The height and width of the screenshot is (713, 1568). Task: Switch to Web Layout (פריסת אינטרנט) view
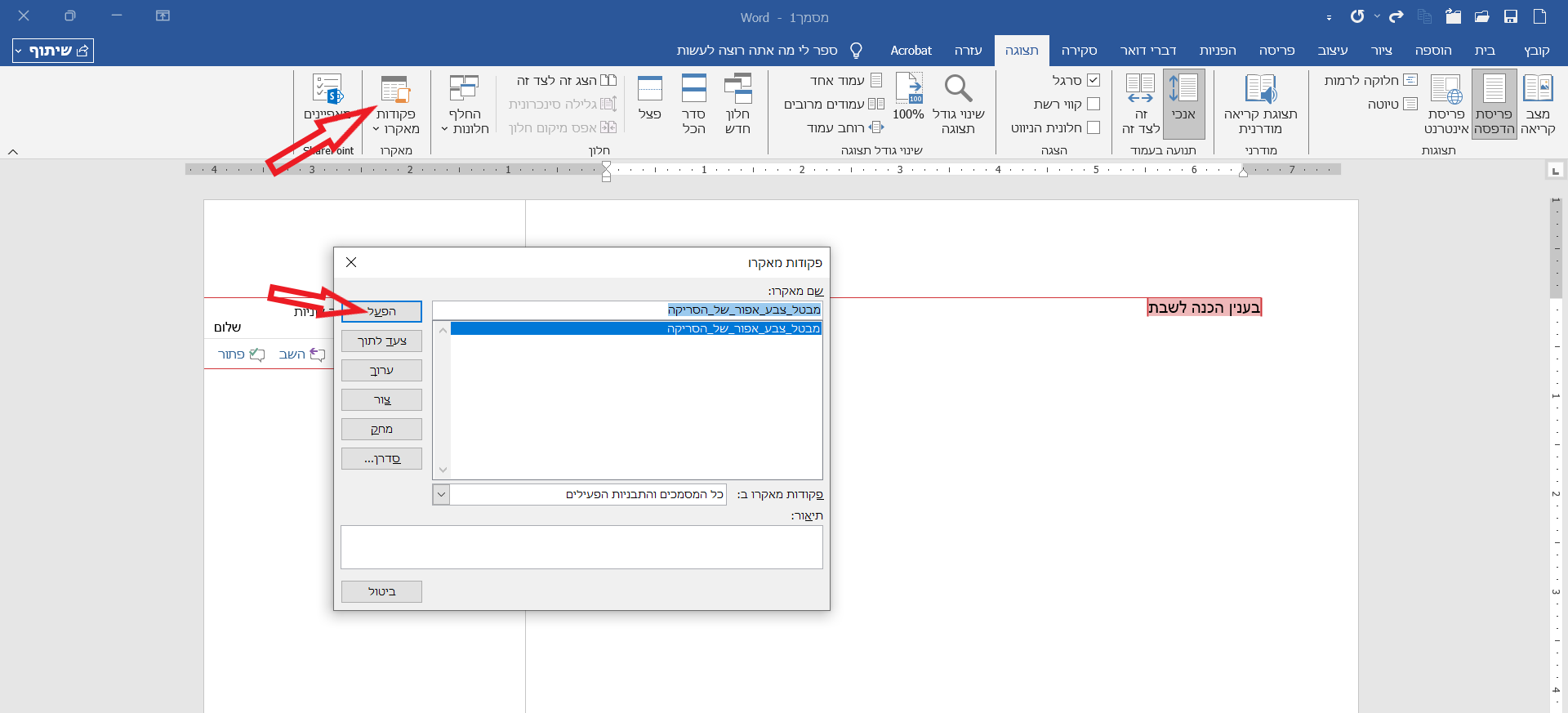tap(1445, 90)
